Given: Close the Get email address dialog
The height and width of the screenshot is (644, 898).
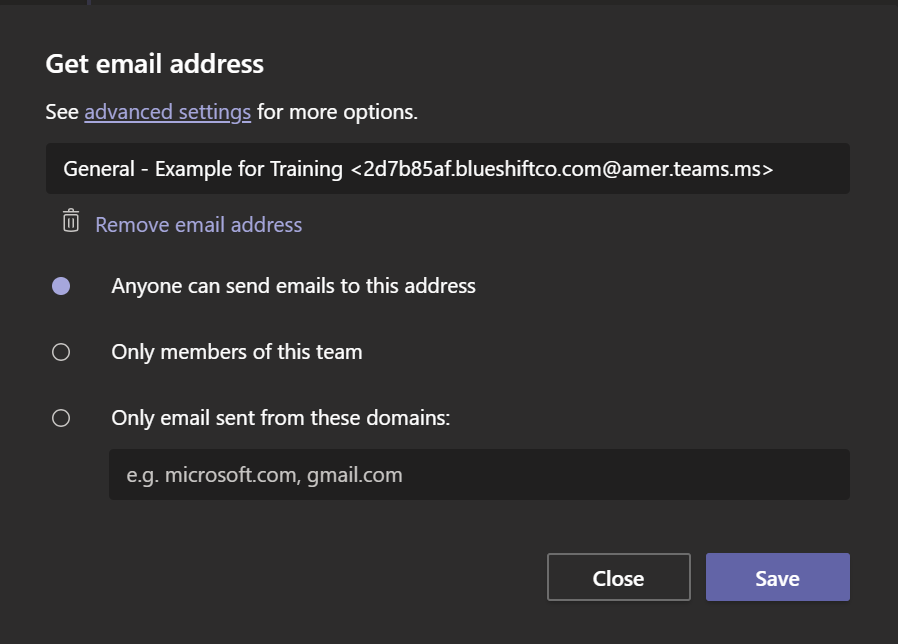Looking at the screenshot, I should 619,578.
